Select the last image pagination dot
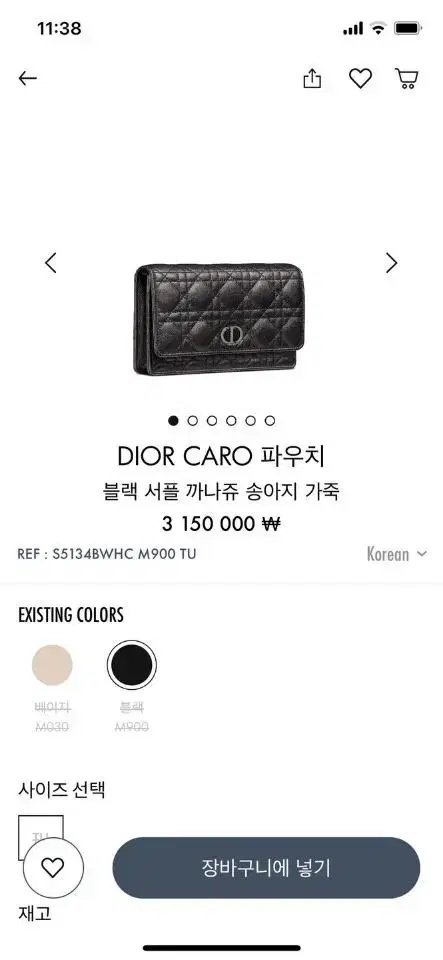Image resolution: width=443 pixels, height=960 pixels. tap(270, 421)
